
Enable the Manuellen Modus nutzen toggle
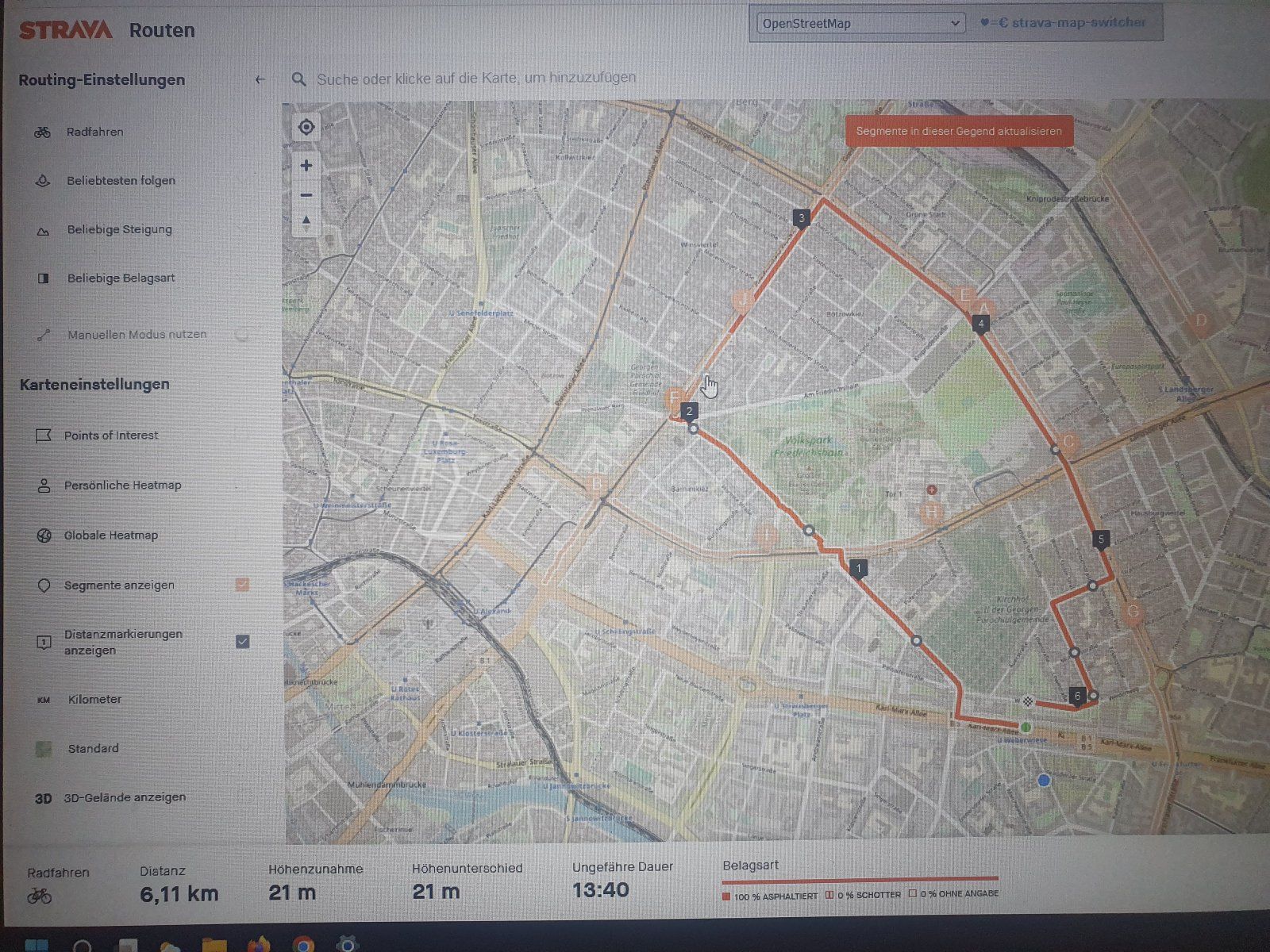241,335
